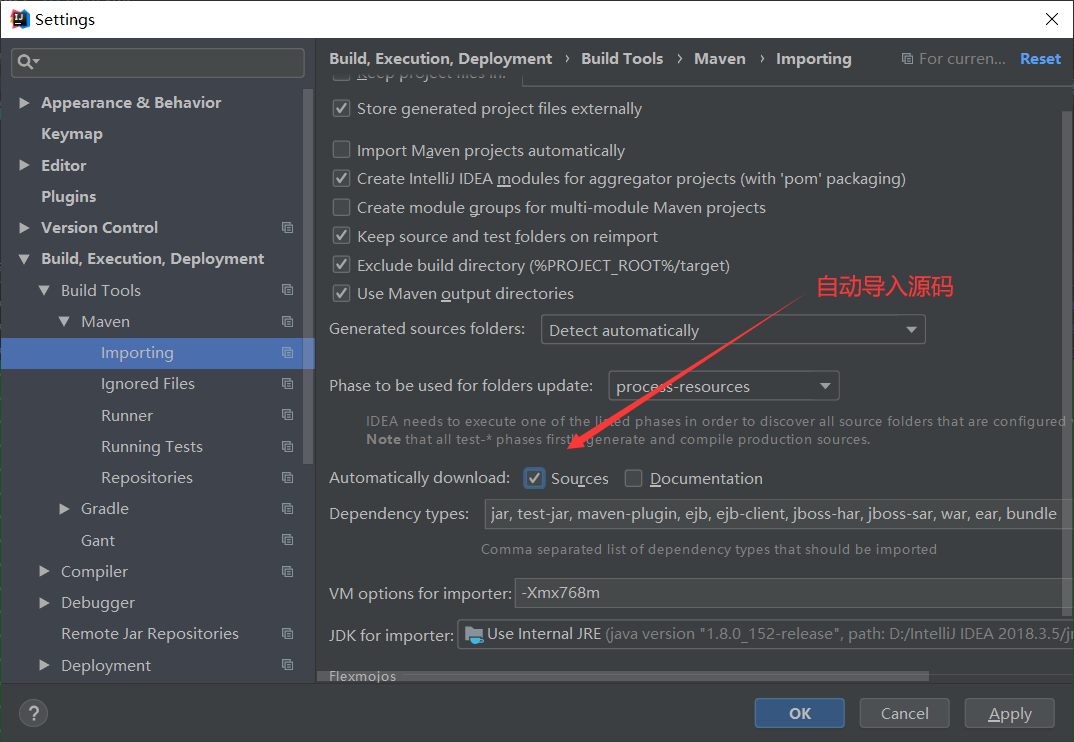The width and height of the screenshot is (1074, 742).
Task: Open help with the question mark icon
Action: click(34, 713)
